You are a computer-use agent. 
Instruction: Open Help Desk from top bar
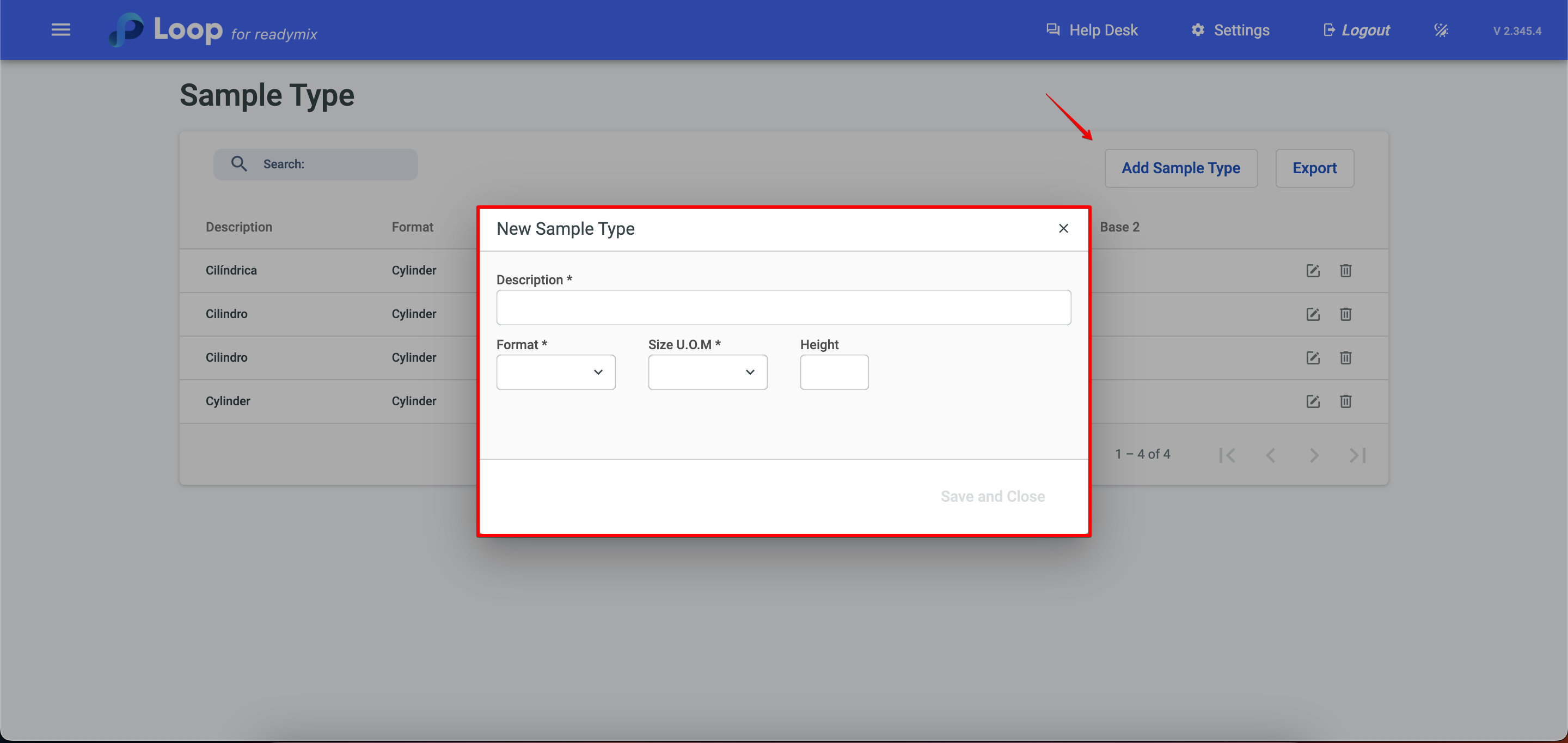pos(1092,30)
